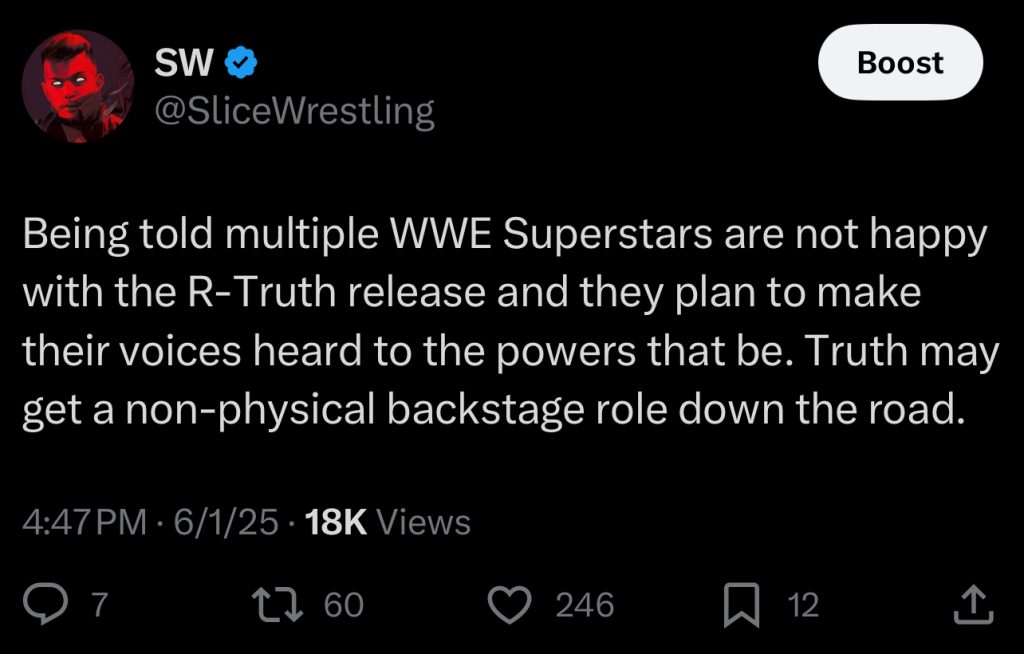
Task: Click the tweet text mentioning WWE Superstars
Action: tap(504, 236)
